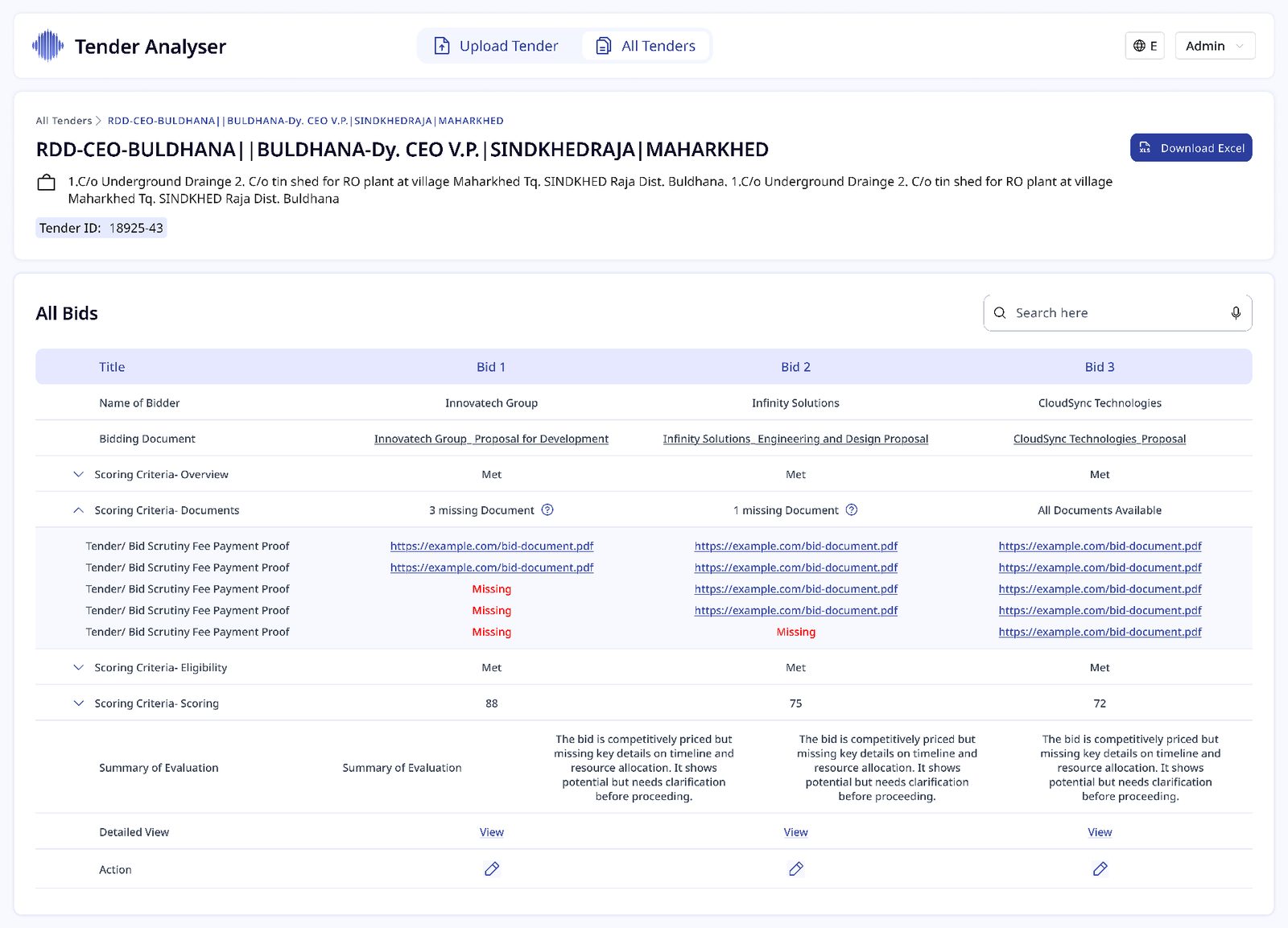
Task: Click the help icon next to 3 missing Document
Action: (547, 509)
